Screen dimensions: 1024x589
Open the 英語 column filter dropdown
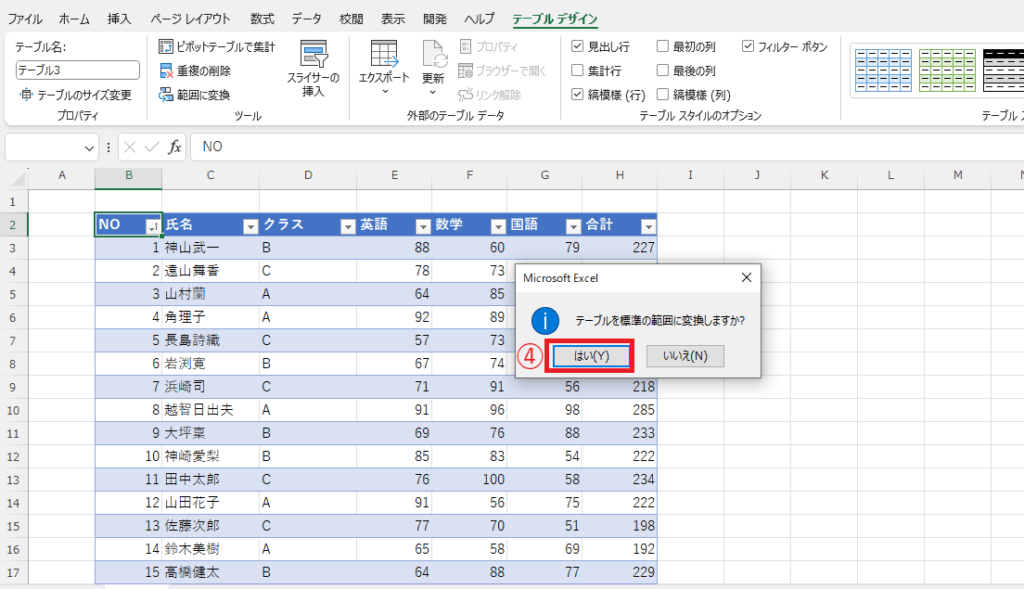(423, 227)
